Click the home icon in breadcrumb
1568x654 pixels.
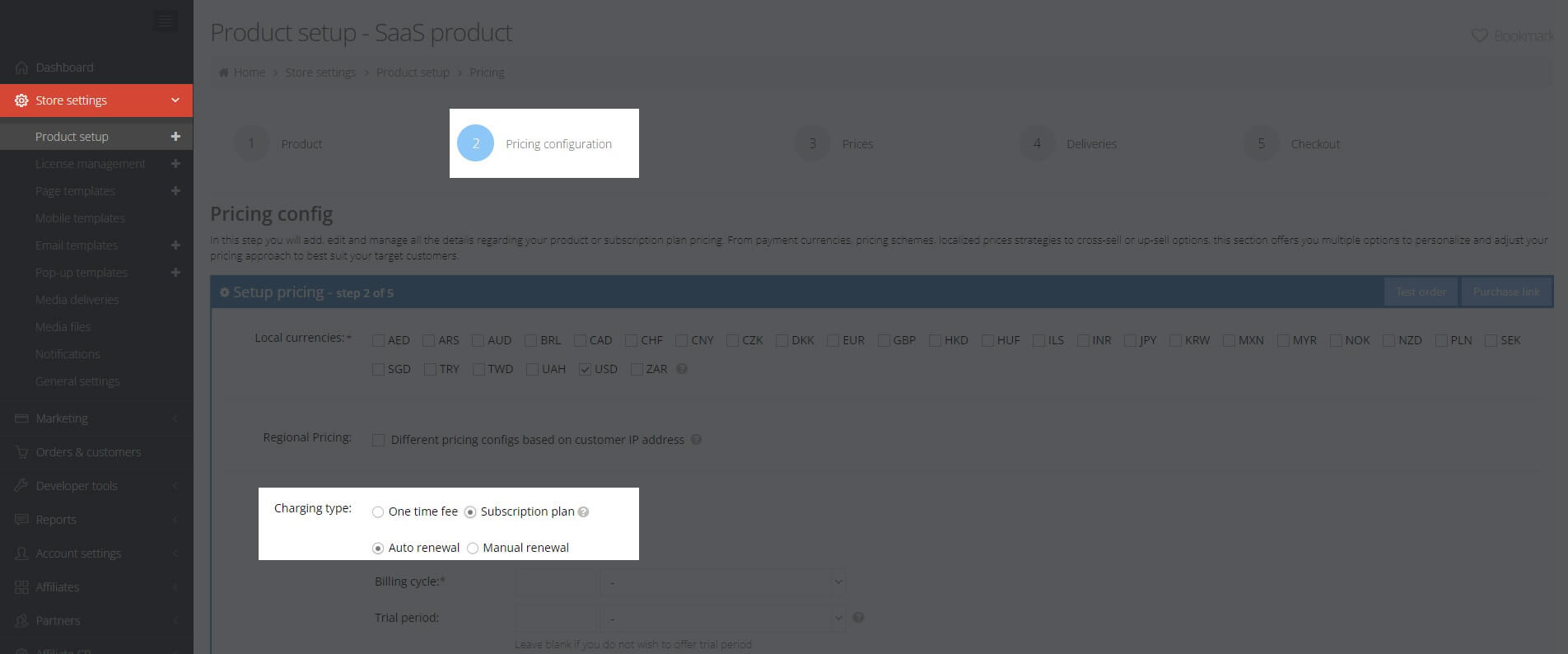point(223,72)
